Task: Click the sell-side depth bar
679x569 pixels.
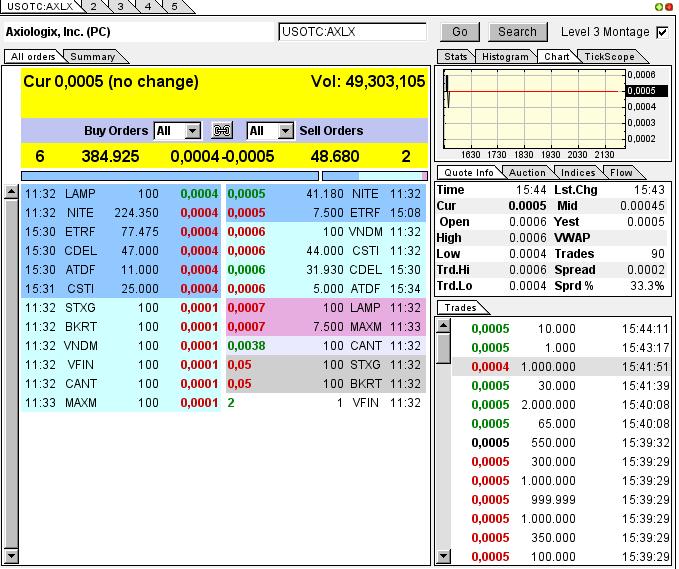Action: pyautogui.click(x=375, y=176)
